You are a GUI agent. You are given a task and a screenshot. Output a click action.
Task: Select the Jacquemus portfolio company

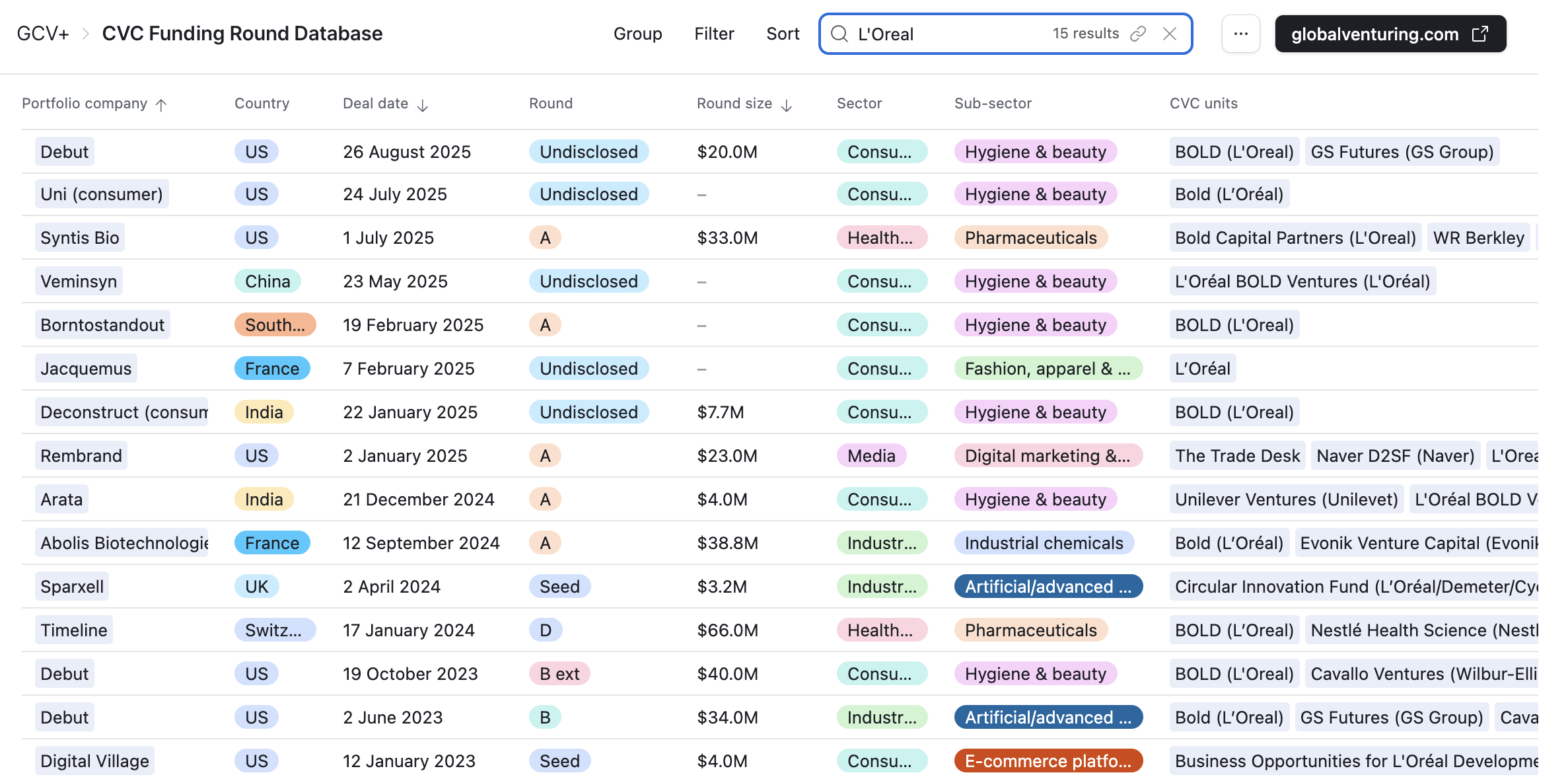86,369
